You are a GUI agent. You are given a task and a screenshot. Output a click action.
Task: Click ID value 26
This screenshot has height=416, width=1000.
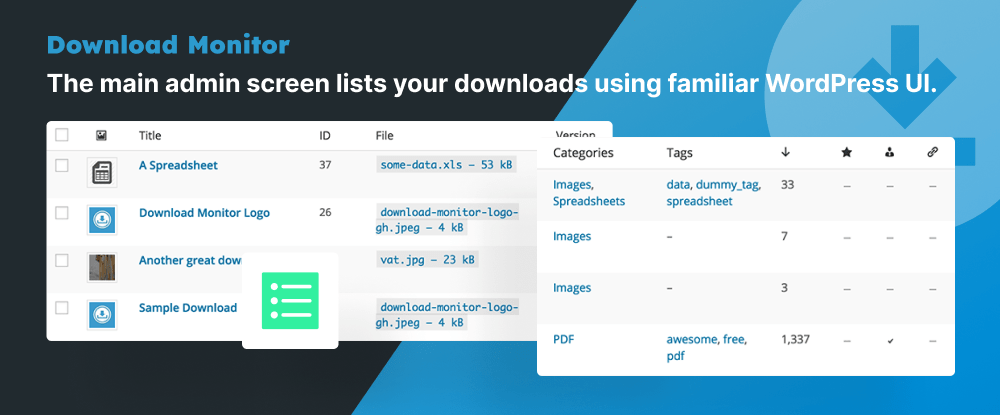point(325,212)
